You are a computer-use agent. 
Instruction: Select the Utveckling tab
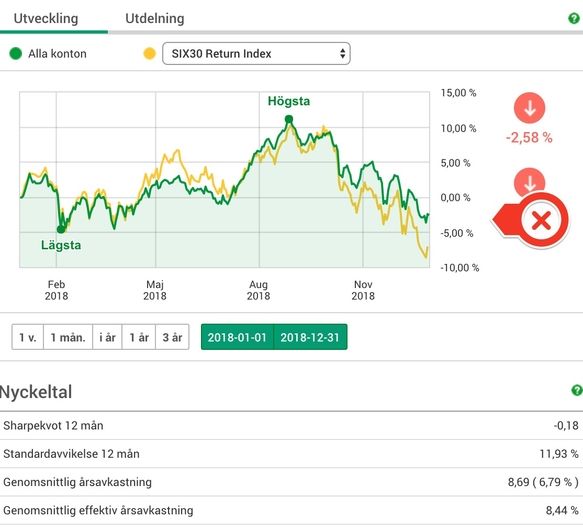[46, 18]
